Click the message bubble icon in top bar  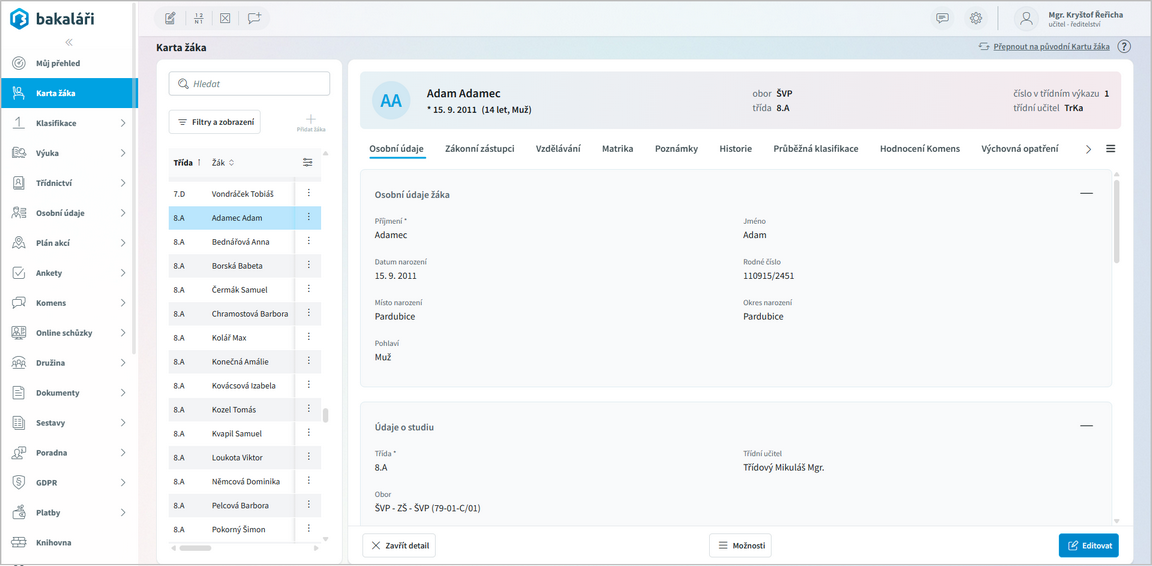click(x=942, y=18)
